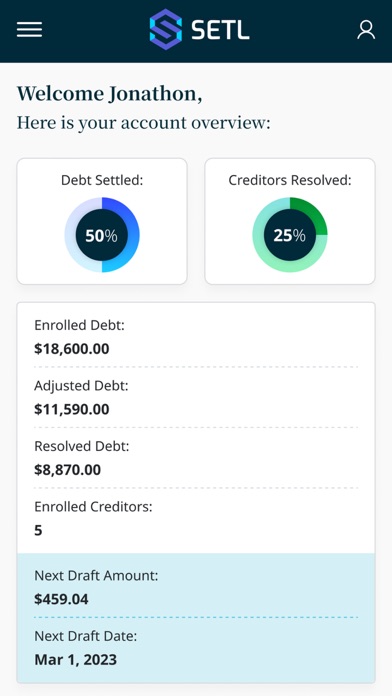Open the Creditors Resolved card
The width and height of the screenshot is (392, 696).
pyautogui.click(x=290, y=221)
